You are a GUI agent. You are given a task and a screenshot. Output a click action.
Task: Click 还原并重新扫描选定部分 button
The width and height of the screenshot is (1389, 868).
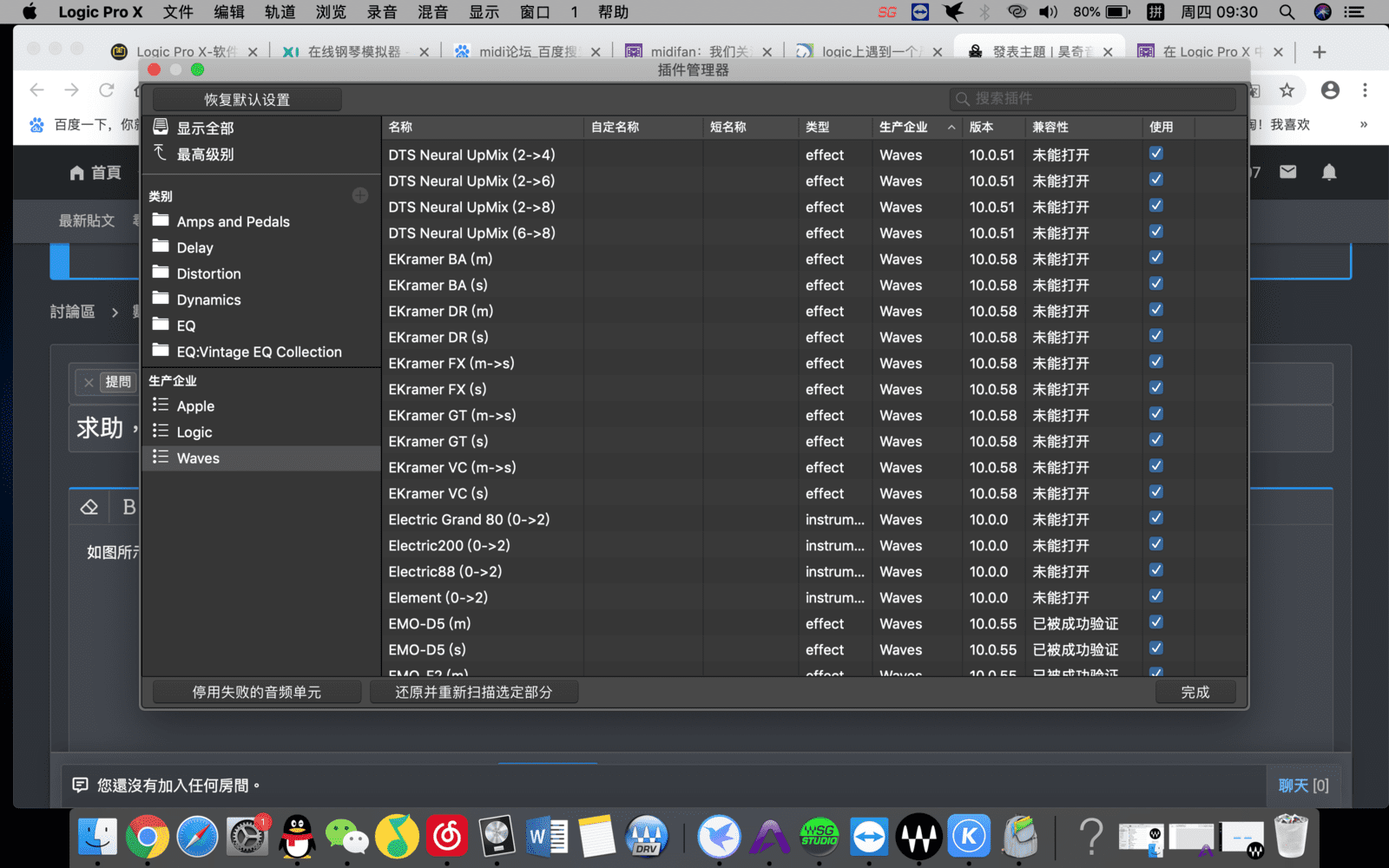pos(474,692)
